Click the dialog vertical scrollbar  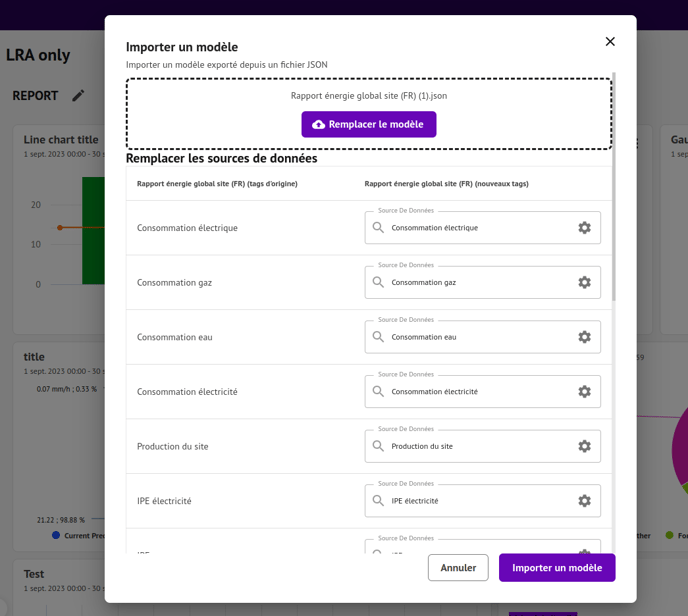(x=614, y=190)
